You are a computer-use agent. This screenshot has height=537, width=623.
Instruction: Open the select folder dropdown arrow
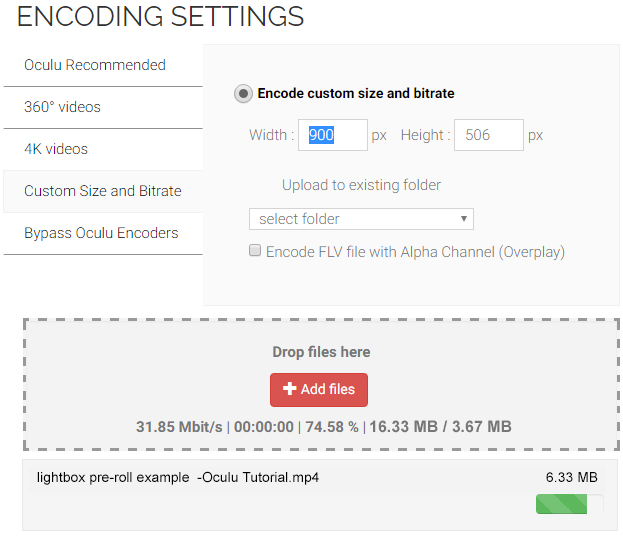point(463,219)
